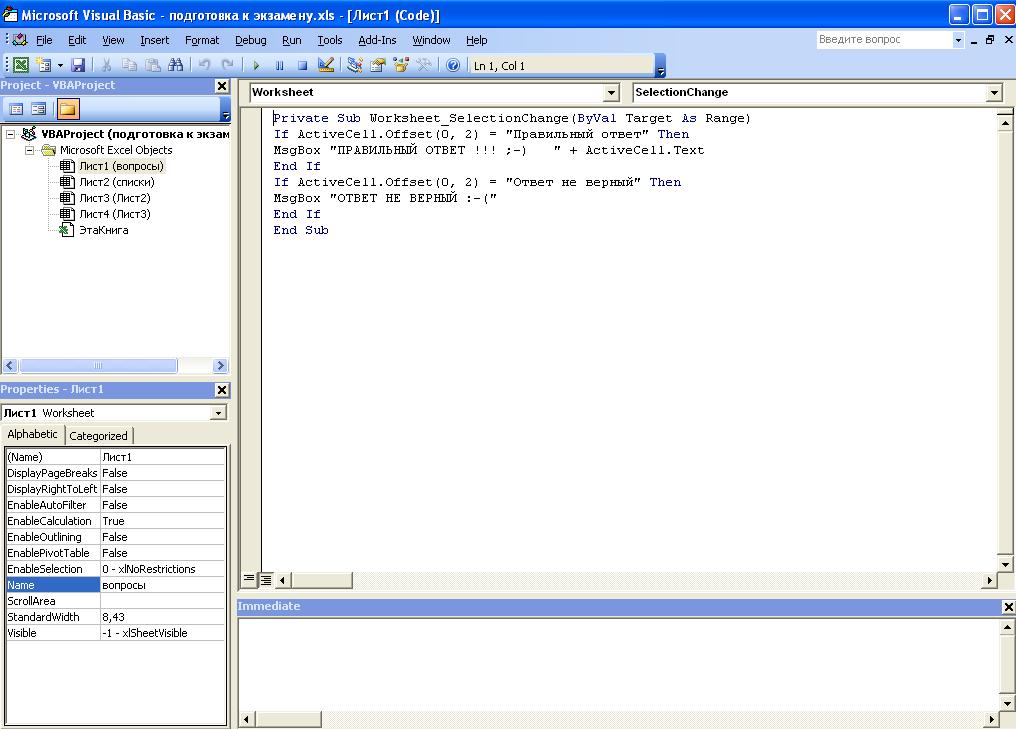The height and width of the screenshot is (729, 1016).
Task: Switch to Procedure View button
Action: click(250, 579)
